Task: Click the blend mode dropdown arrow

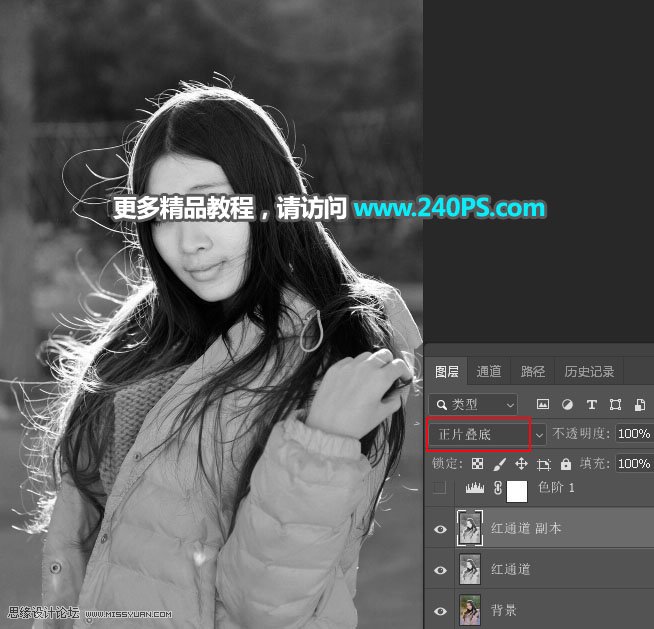Action: [539, 435]
